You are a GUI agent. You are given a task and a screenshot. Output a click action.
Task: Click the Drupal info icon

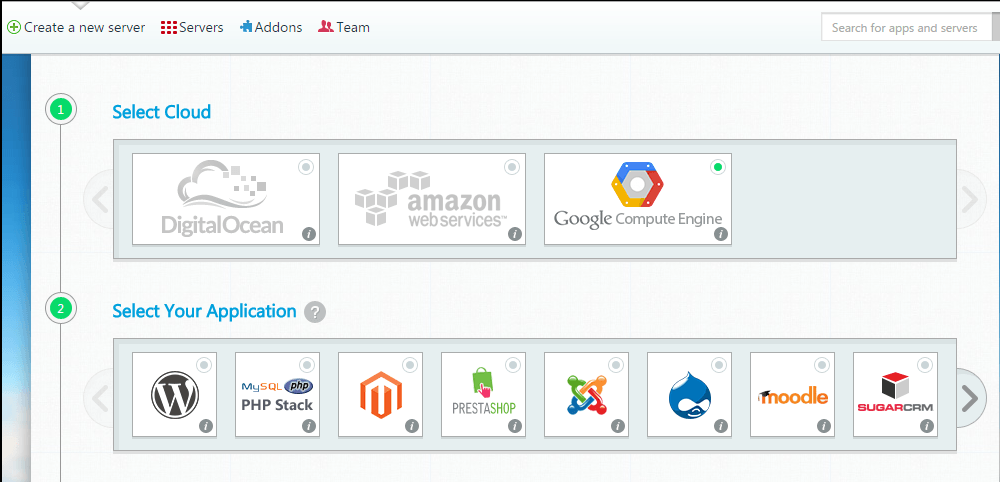click(x=721, y=426)
